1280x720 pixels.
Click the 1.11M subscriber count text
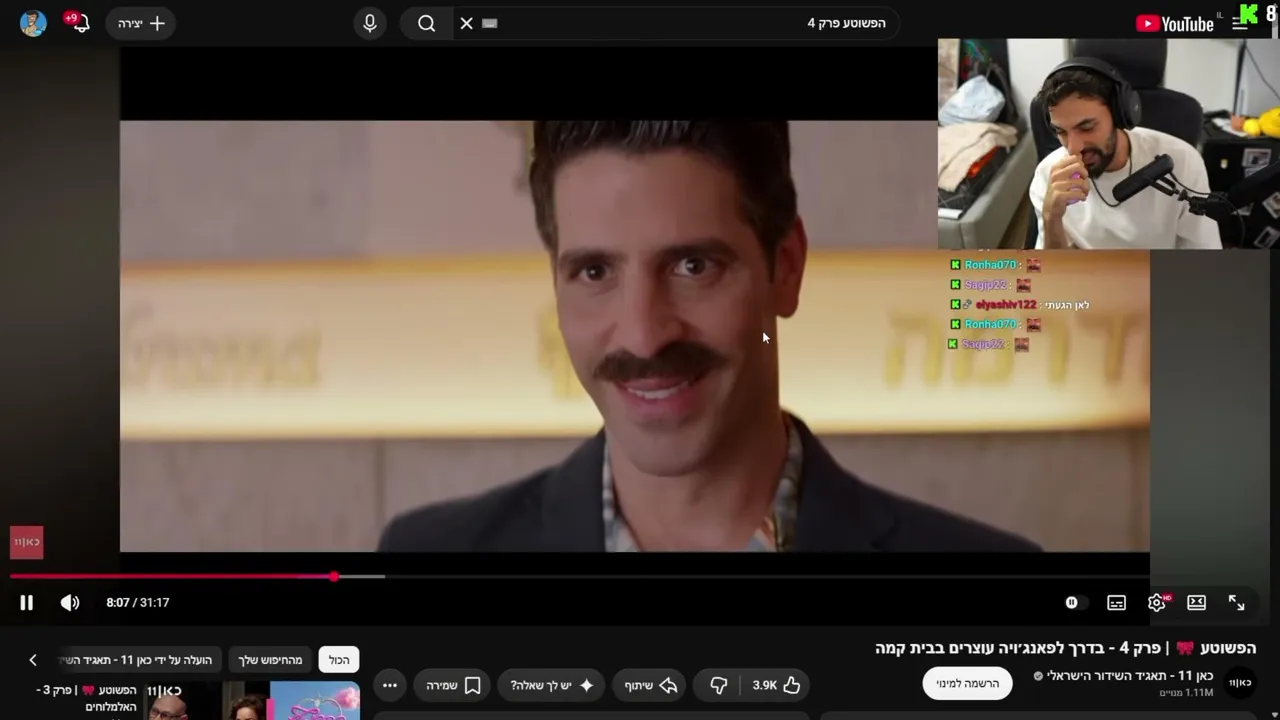point(1186,693)
